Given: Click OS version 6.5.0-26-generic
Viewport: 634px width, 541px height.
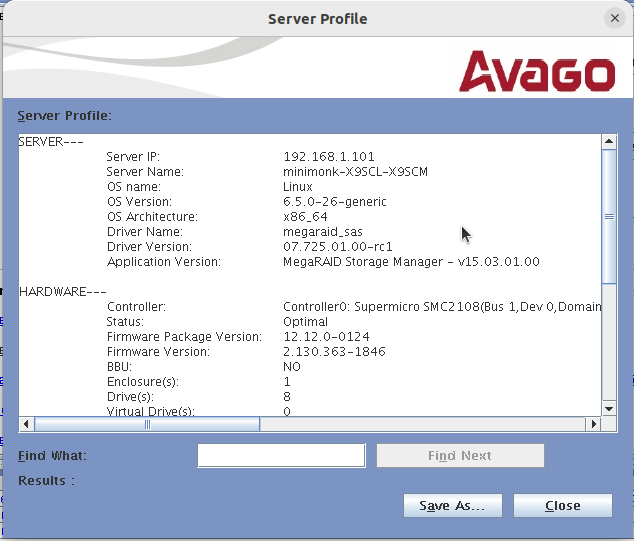Looking at the screenshot, I should [335, 202].
